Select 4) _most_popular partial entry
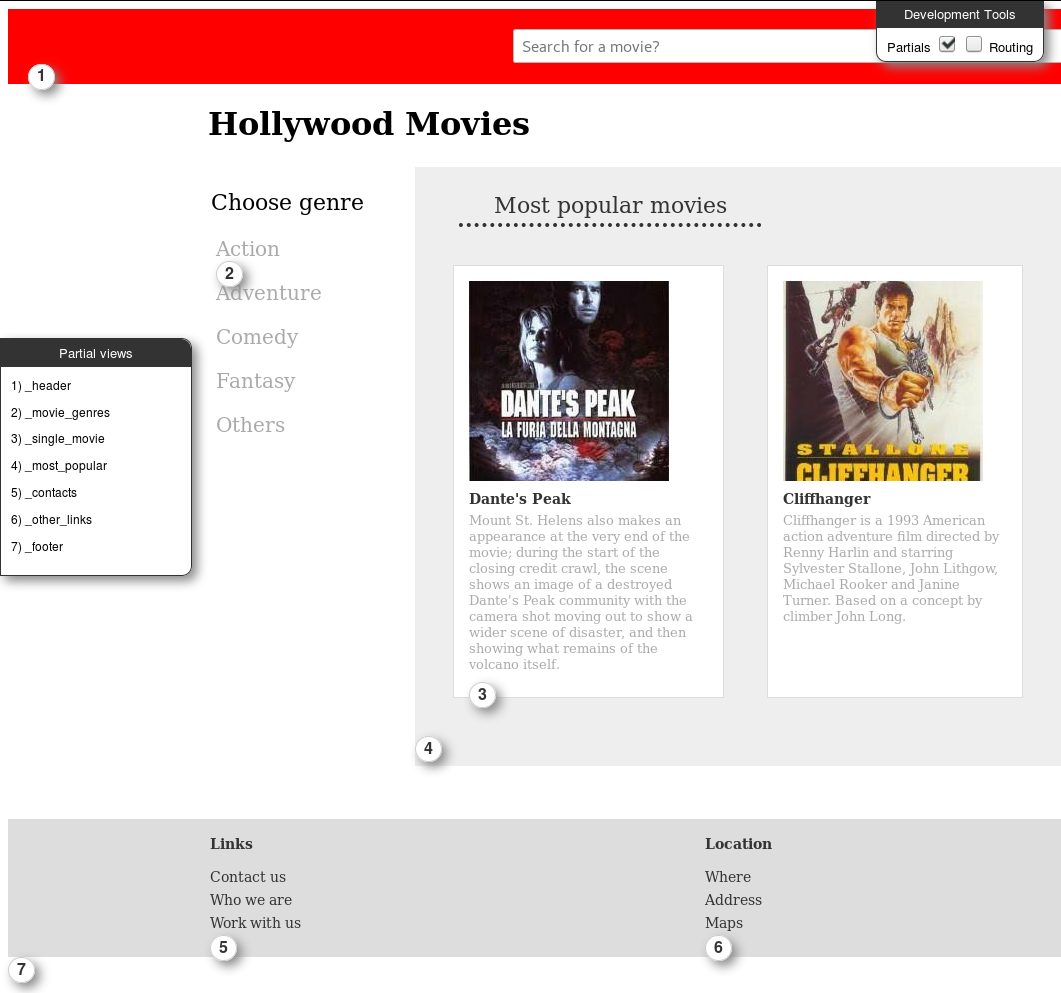This screenshot has height=993, width=1061. click(x=59, y=466)
